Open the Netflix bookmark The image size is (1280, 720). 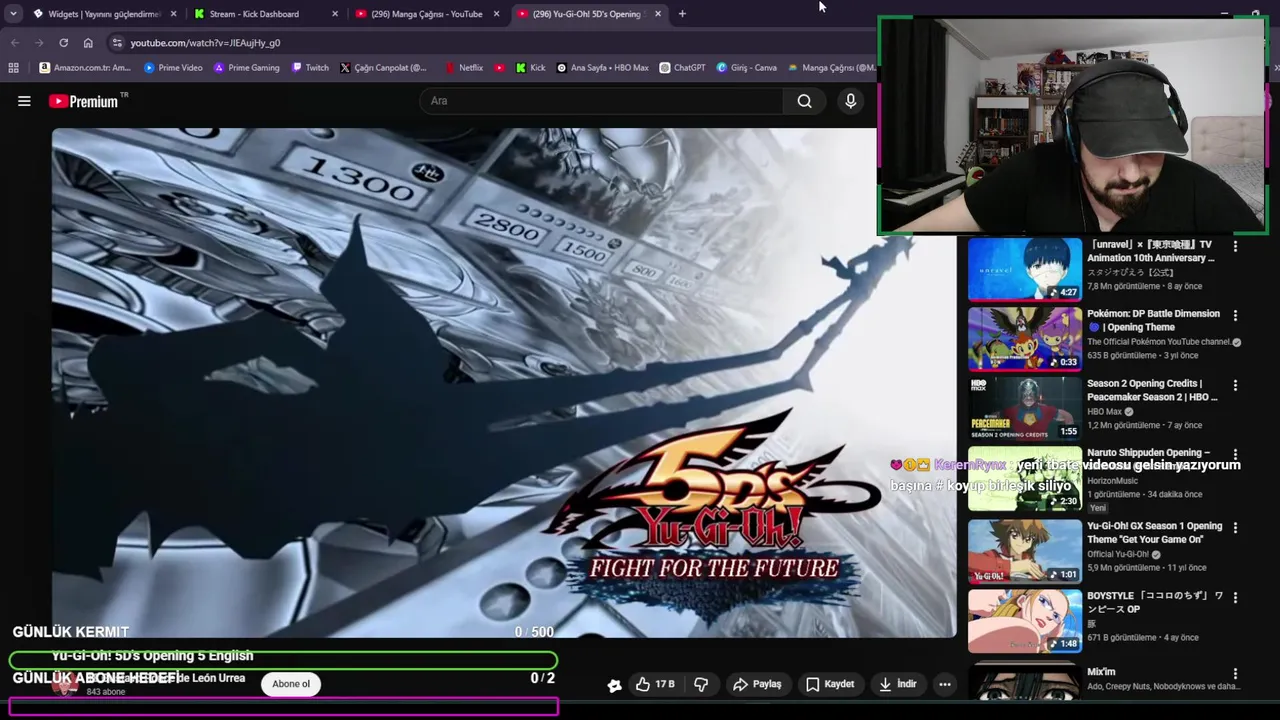[464, 68]
